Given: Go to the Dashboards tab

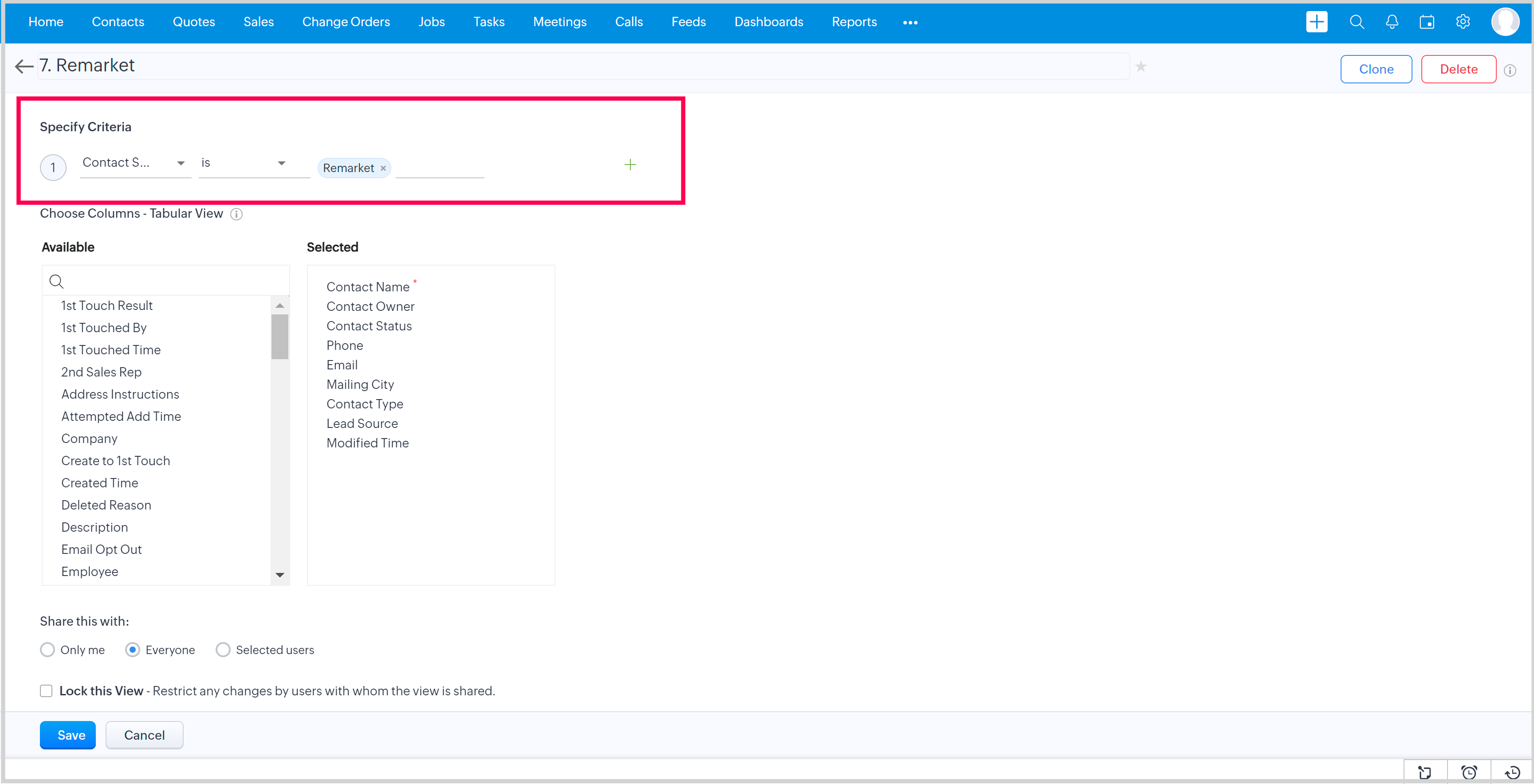Looking at the screenshot, I should (x=768, y=22).
